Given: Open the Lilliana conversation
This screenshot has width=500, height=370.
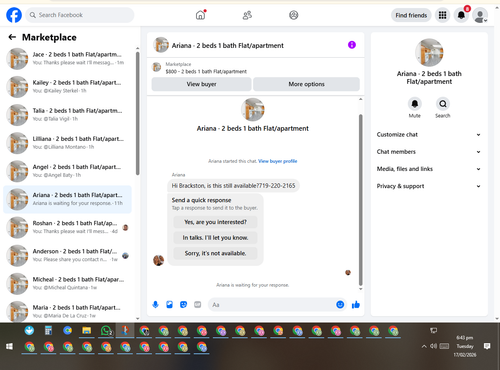Looking at the screenshot, I should pyautogui.click(x=67, y=143).
